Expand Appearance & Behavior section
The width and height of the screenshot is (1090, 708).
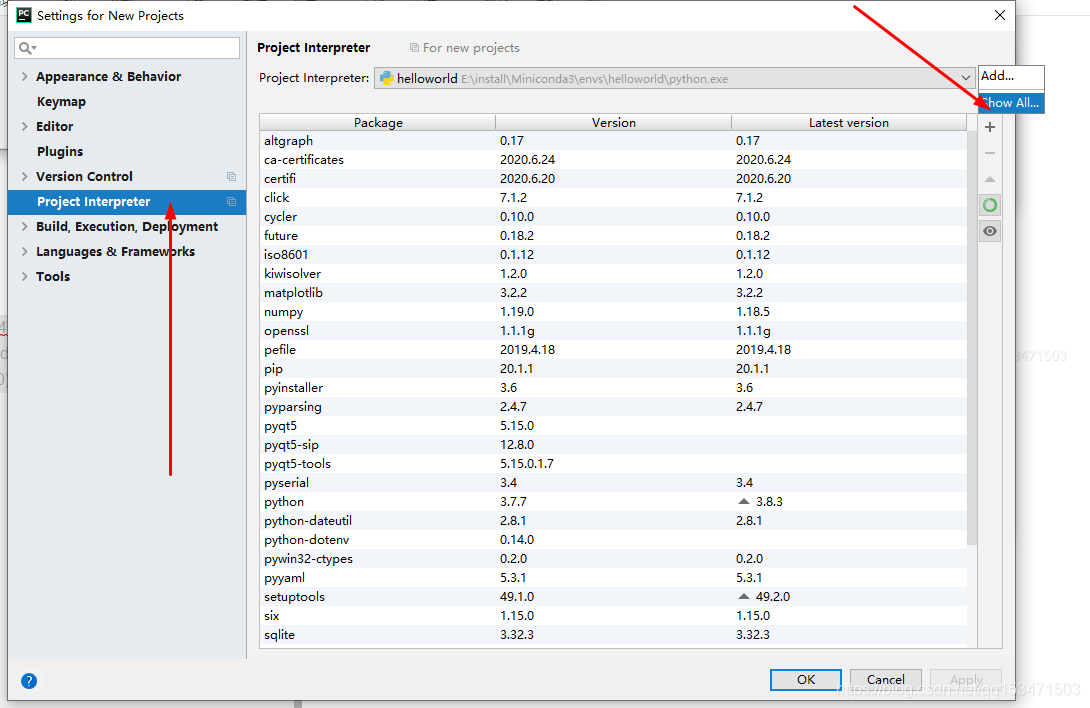(24, 77)
